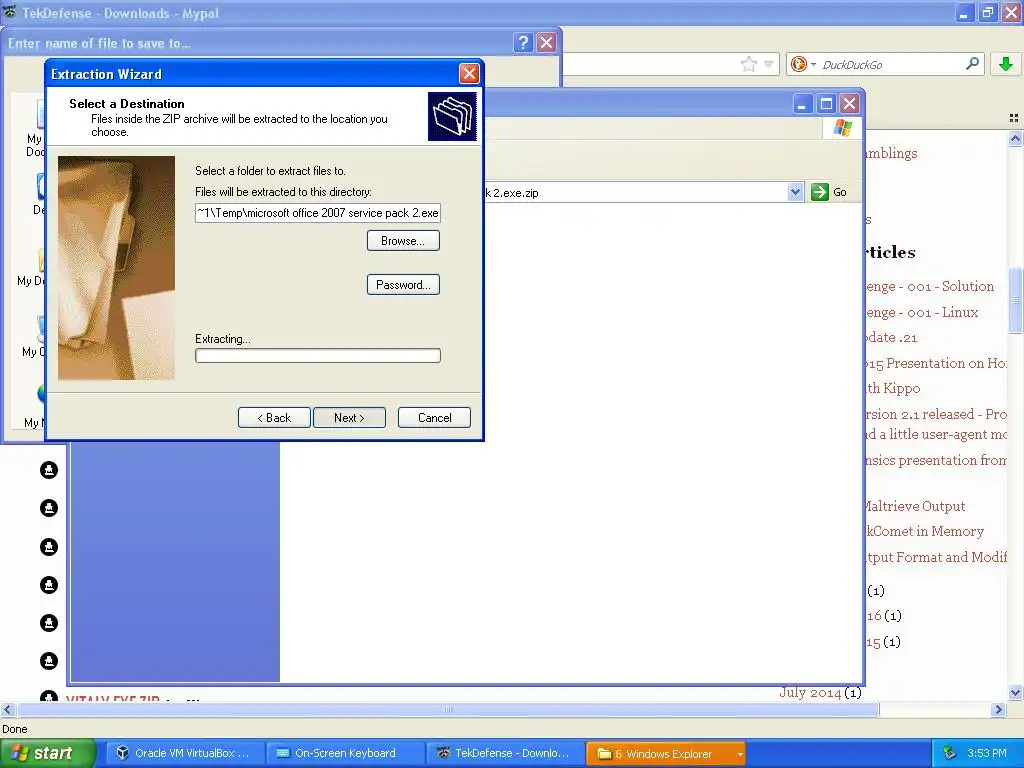
Task: Click the bookmark star icon in Mypal toolbar
Action: point(748,64)
